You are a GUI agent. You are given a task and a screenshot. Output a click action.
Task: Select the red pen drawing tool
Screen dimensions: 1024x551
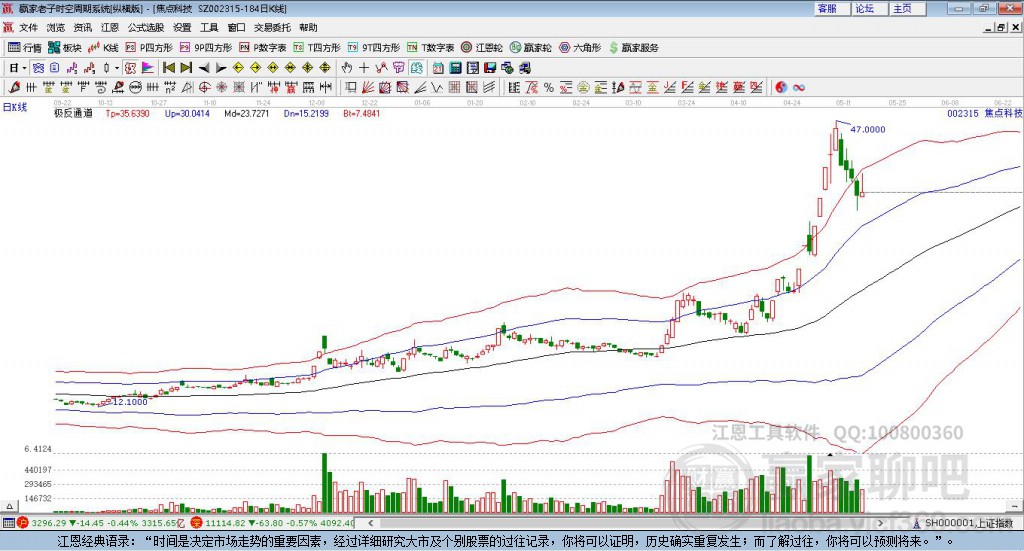click(14, 87)
